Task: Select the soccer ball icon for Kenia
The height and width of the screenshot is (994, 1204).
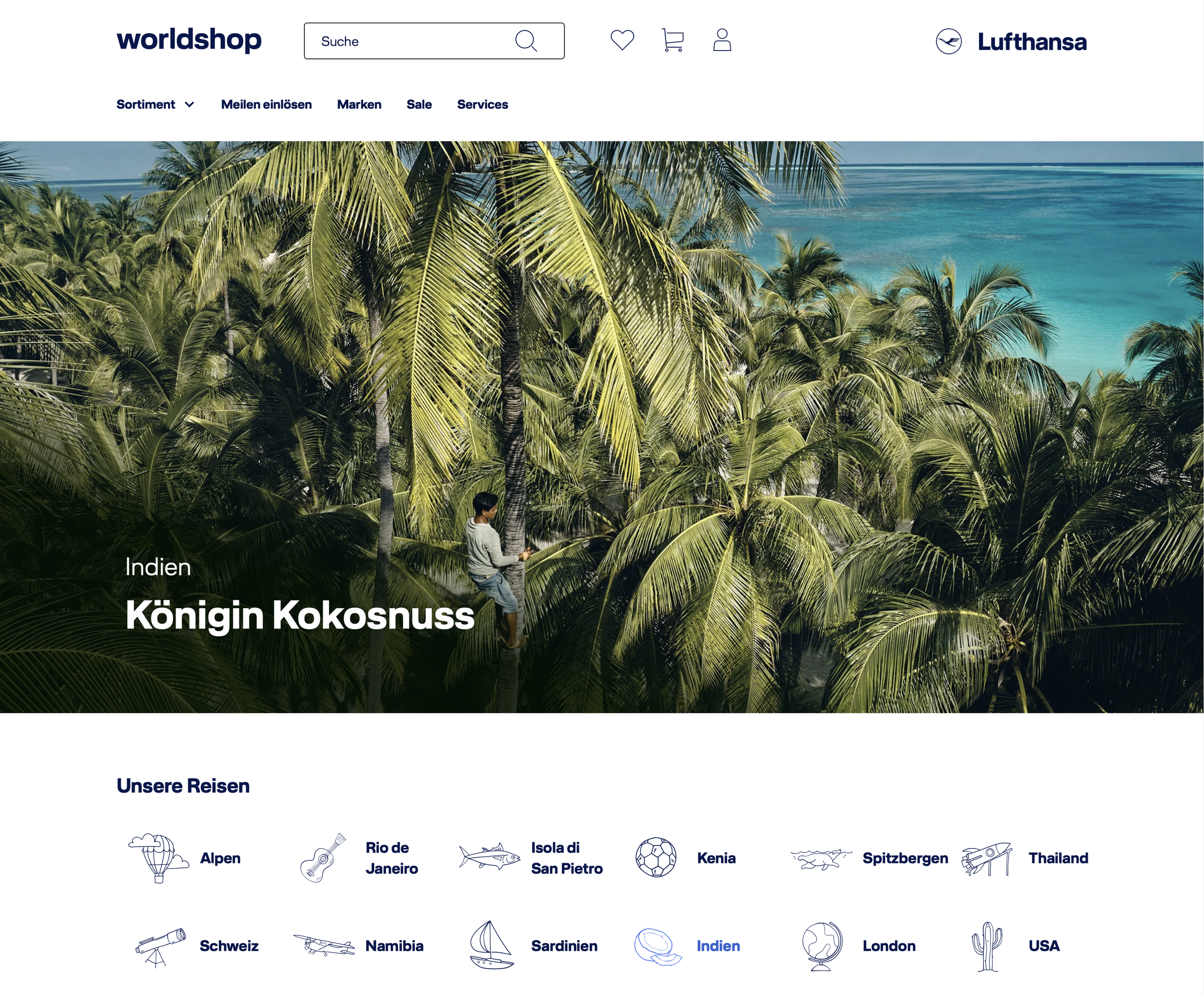Action: 657,858
